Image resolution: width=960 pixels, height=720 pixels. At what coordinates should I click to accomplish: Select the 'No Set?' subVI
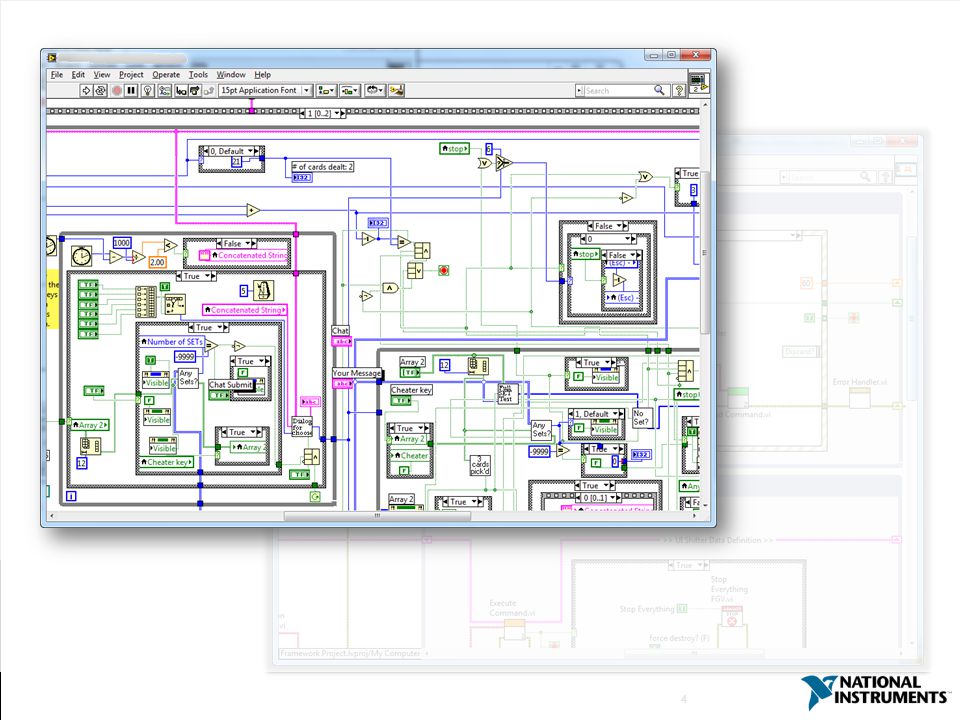pyautogui.click(x=642, y=418)
